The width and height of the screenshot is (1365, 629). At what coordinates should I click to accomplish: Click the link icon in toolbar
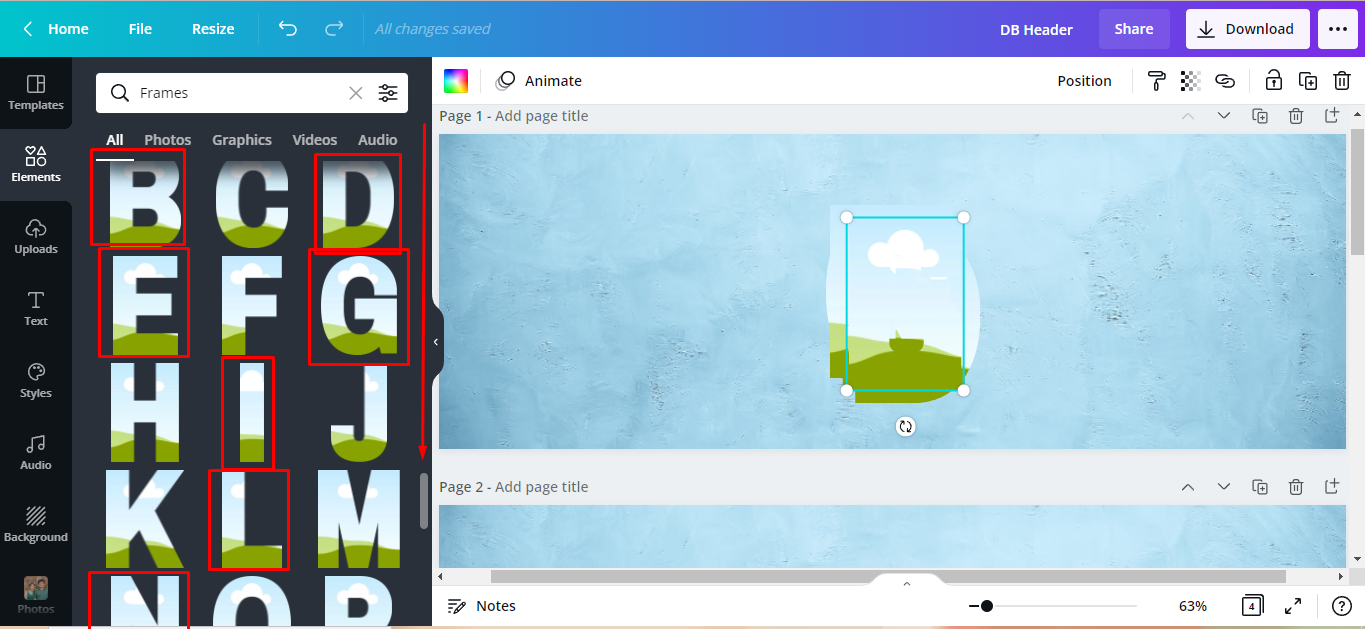(x=1225, y=81)
